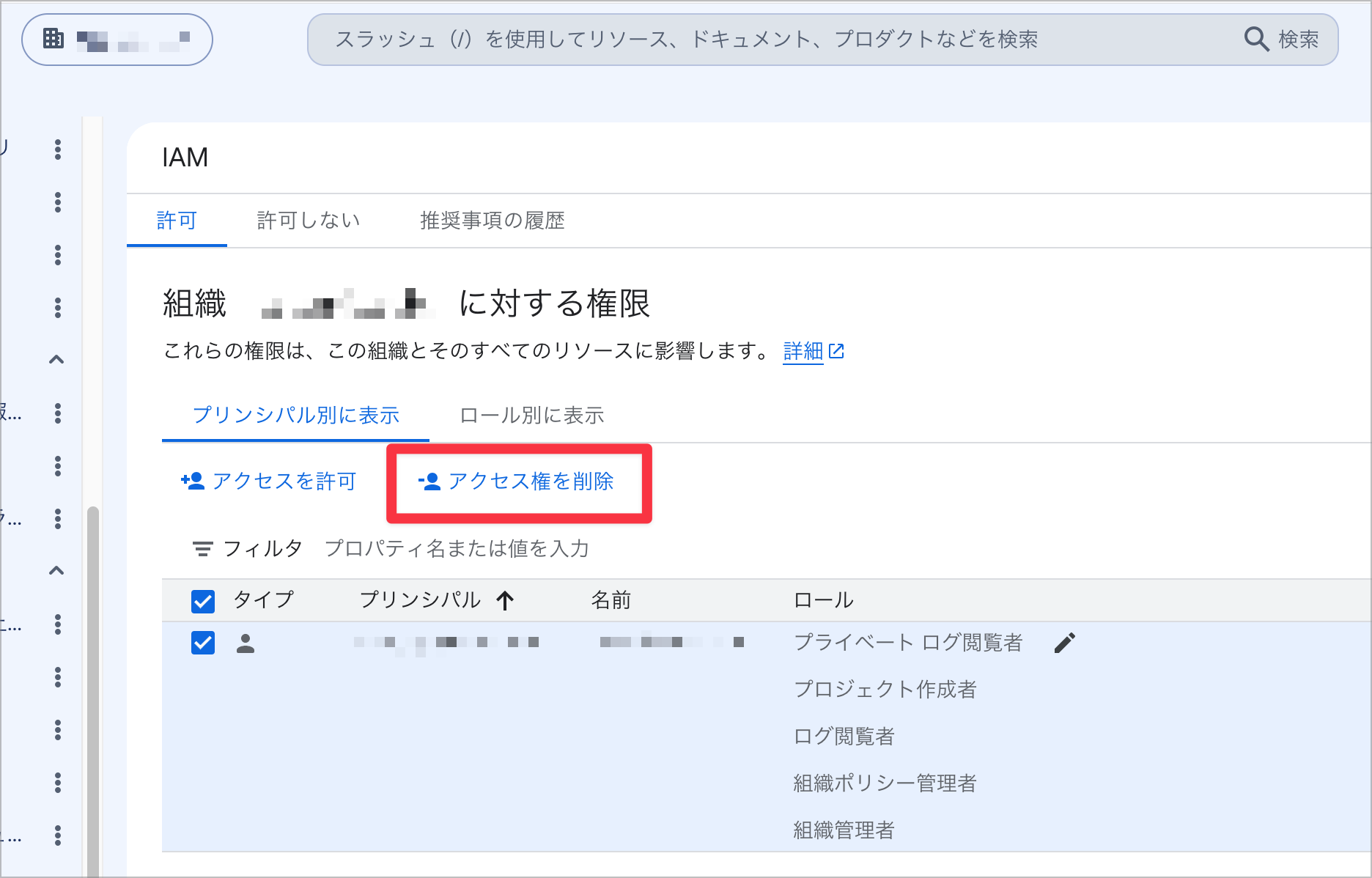Edit principal with the pencil icon
Screen dimensions: 1372x878
click(x=1064, y=643)
